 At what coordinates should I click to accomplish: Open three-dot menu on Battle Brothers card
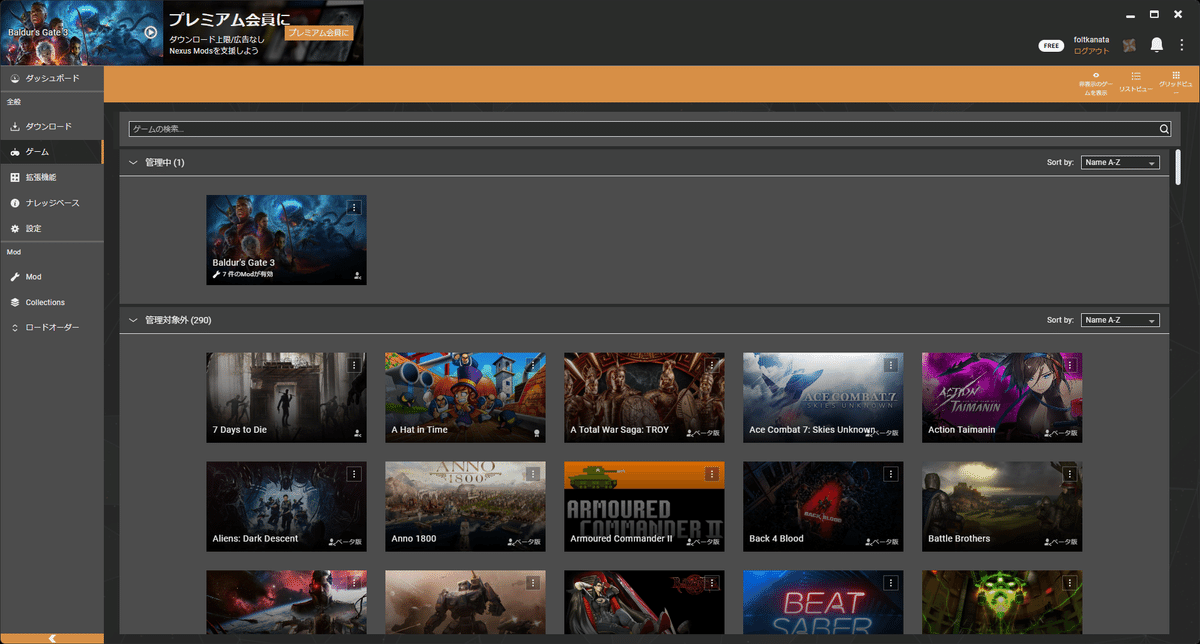coord(1069,474)
